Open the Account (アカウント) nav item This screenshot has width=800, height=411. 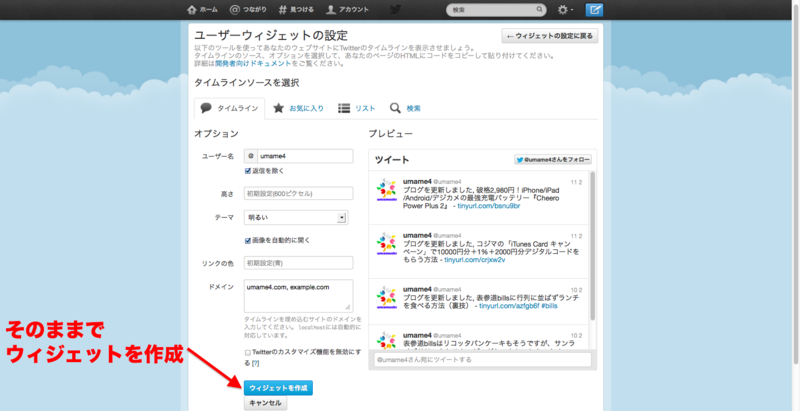(x=347, y=10)
